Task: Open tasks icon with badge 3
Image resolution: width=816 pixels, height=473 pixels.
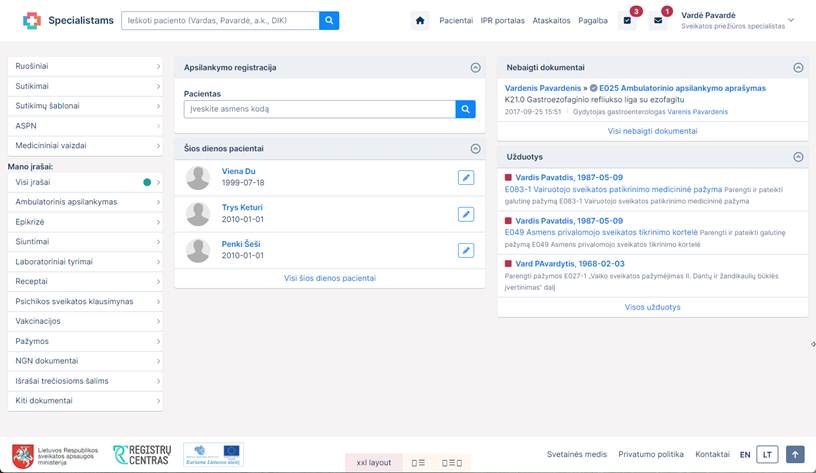Action: pos(627,21)
